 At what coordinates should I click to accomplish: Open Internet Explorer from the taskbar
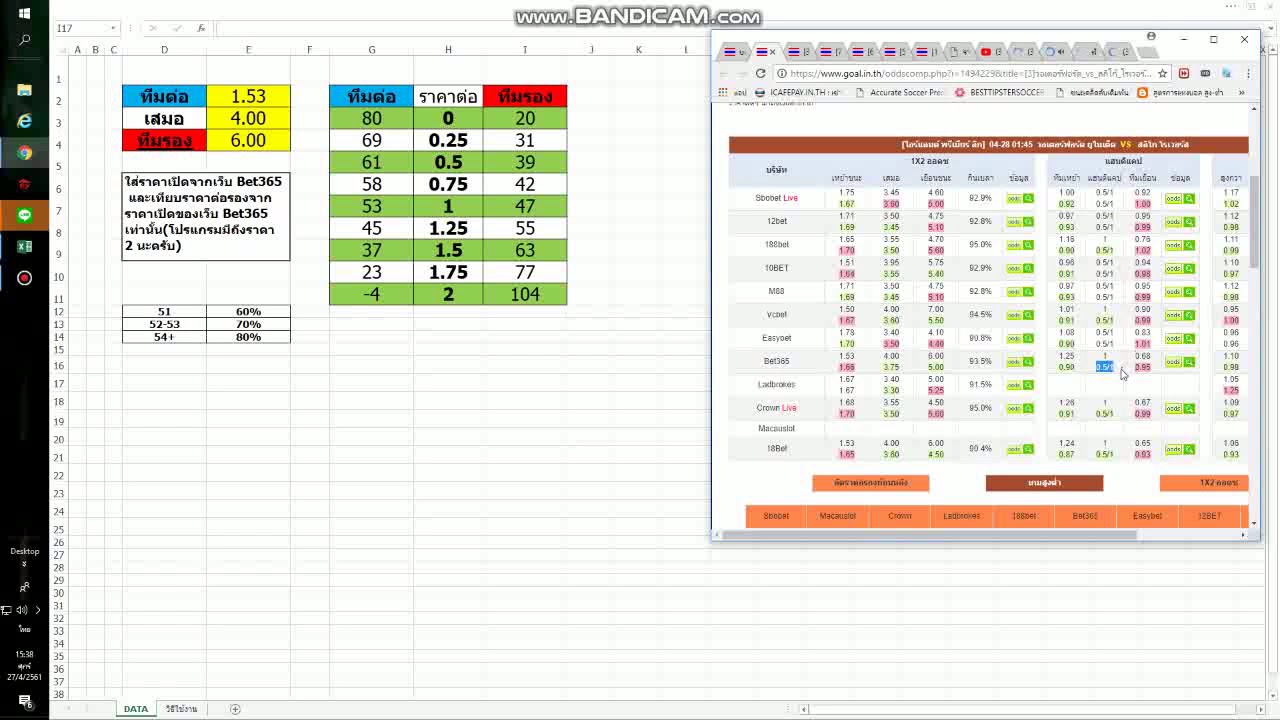point(24,121)
